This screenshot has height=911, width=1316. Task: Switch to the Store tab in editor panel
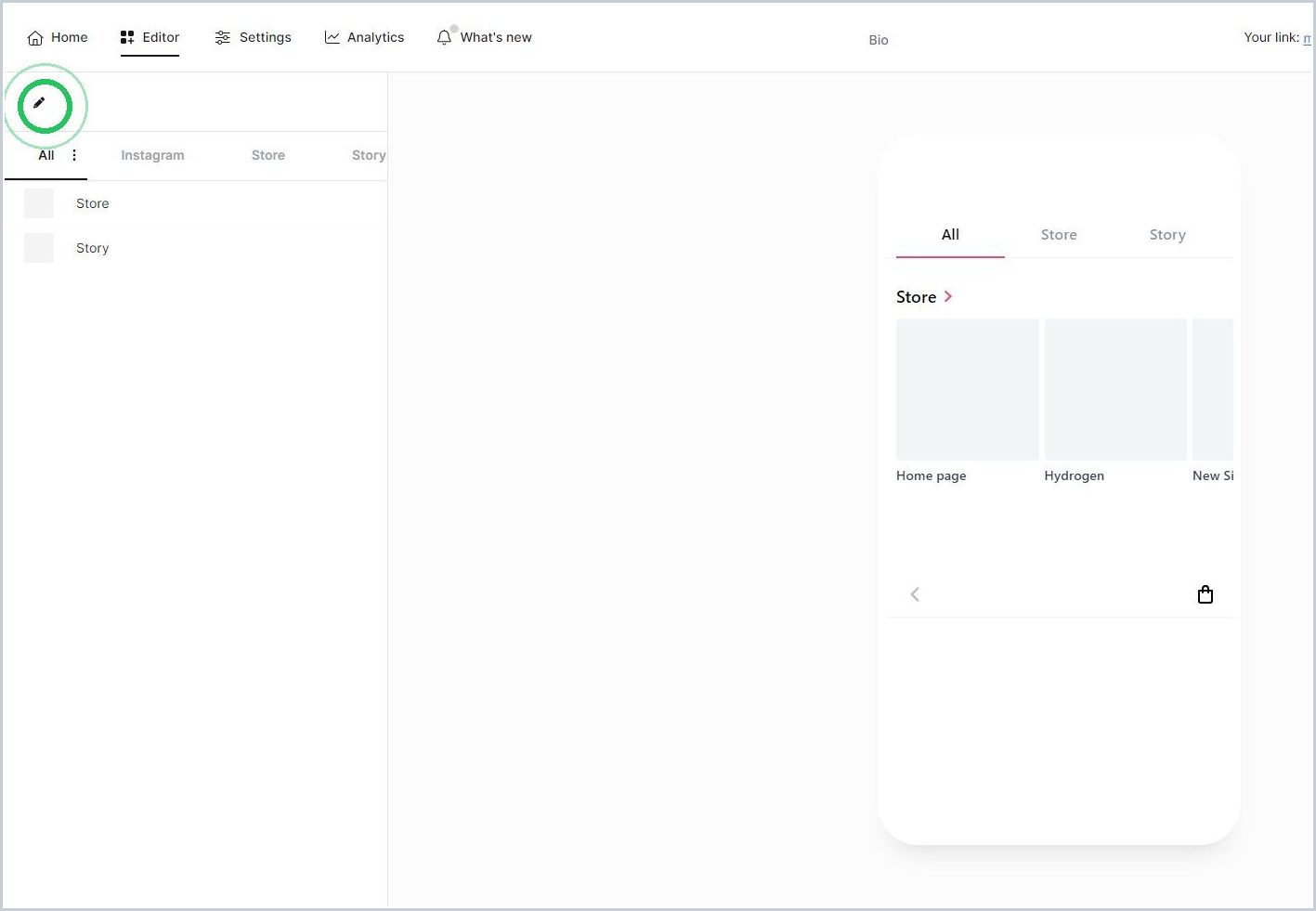(x=268, y=155)
